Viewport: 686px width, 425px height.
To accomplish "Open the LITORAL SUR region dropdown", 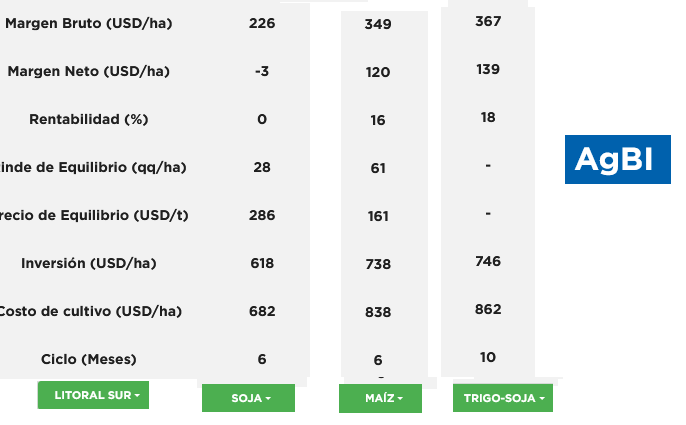I will 93,395.
